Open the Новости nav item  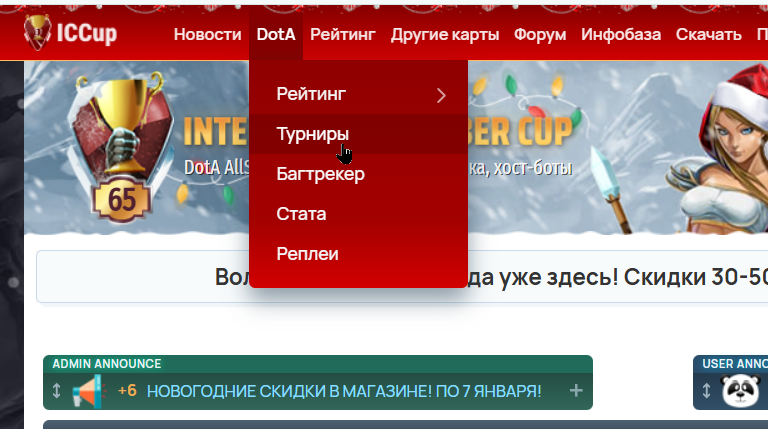point(207,34)
